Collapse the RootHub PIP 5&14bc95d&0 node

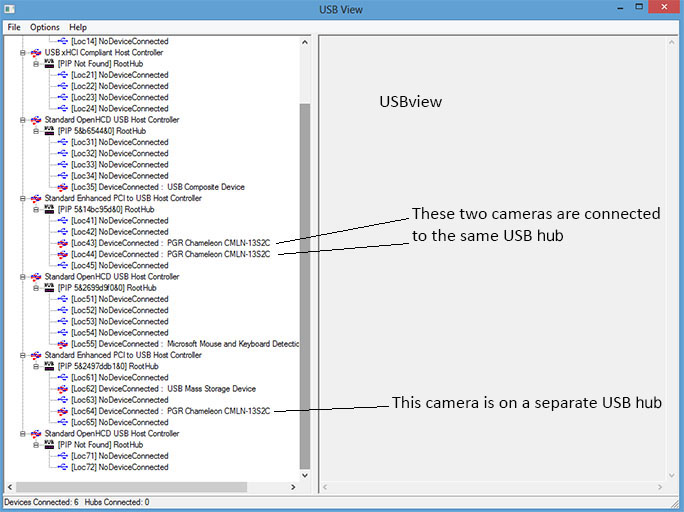[x=35, y=209]
